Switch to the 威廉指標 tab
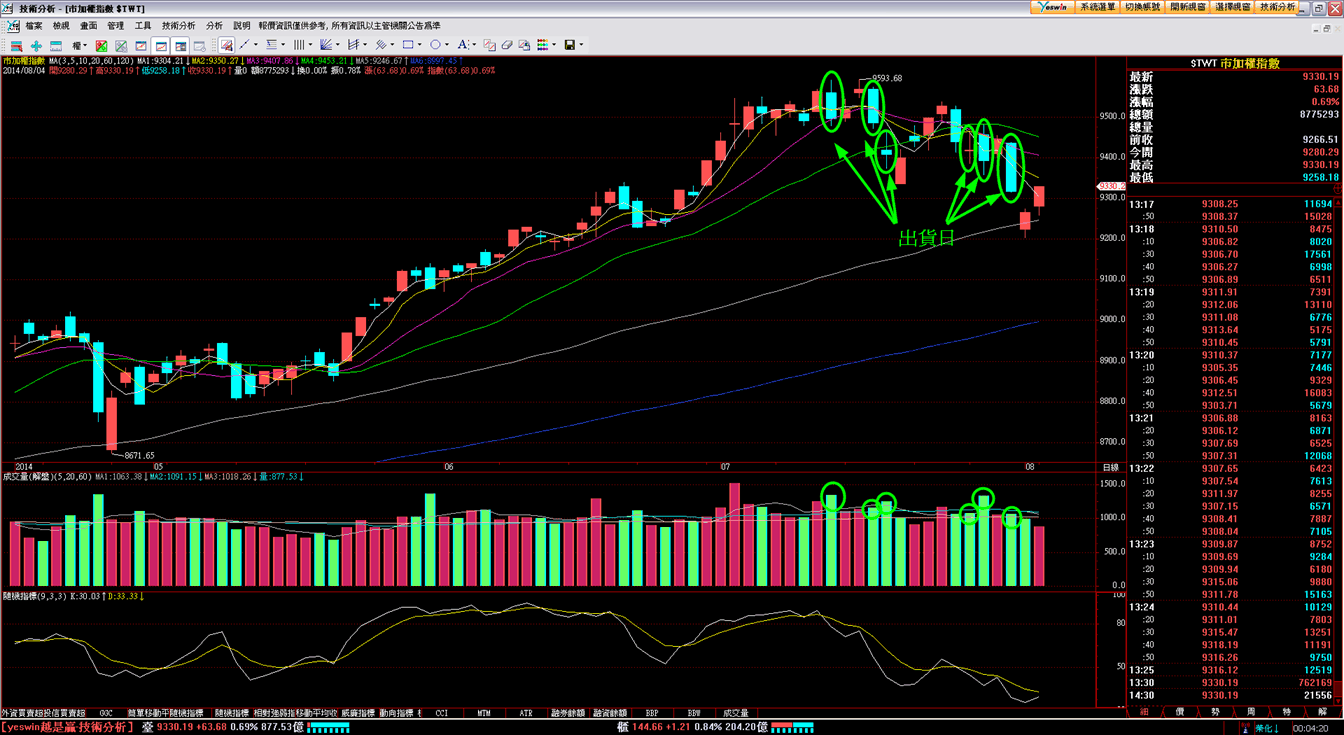Viewport: 1344px width, 735px height. (357, 713)
